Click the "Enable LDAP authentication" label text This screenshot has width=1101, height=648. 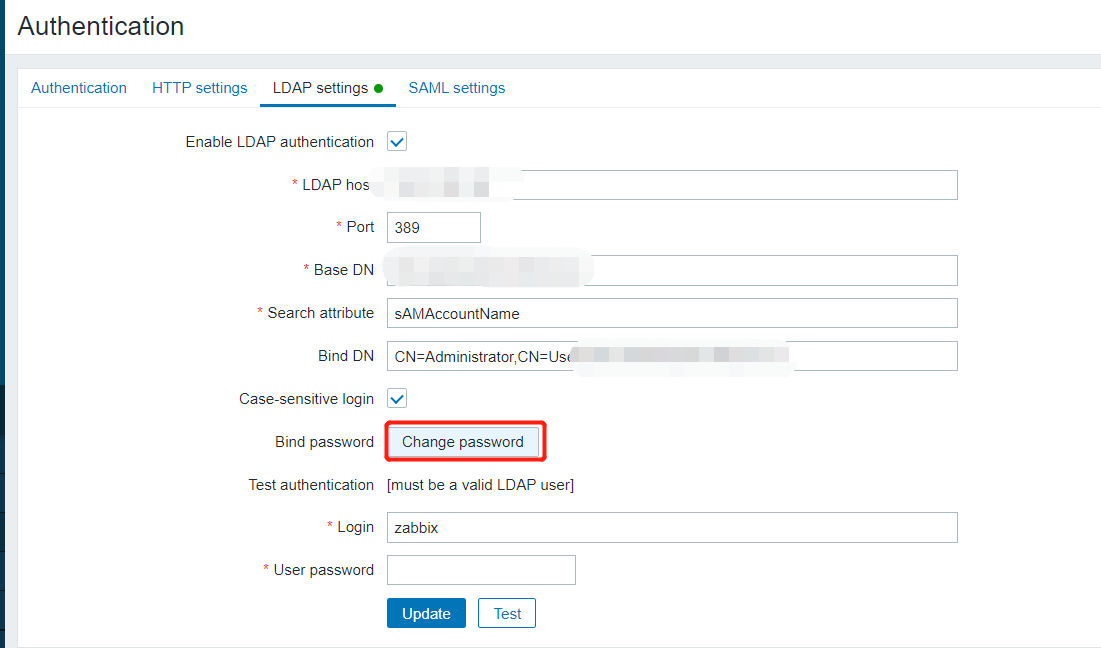[280, 142]
